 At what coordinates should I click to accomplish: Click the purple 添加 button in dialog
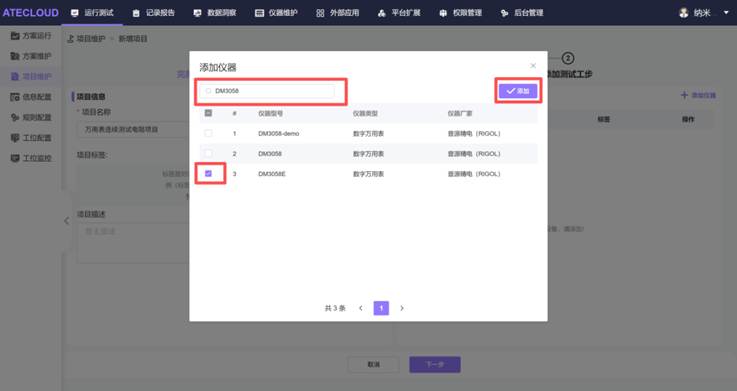tap(518, 91)
